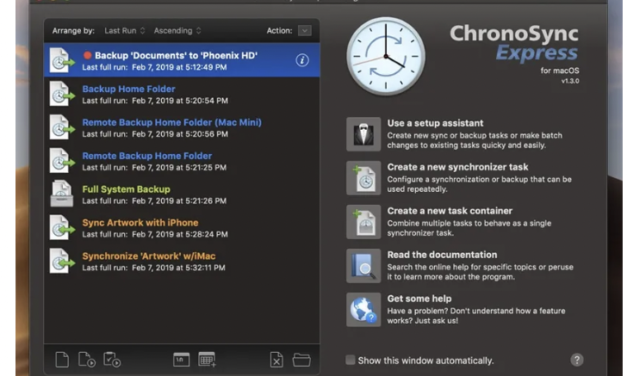Select 'Remote Backup Home Folder' with 5:21:25 PM run
This screenshot has width=627, height=376.
pyautogui.click(x=182, y=161)
